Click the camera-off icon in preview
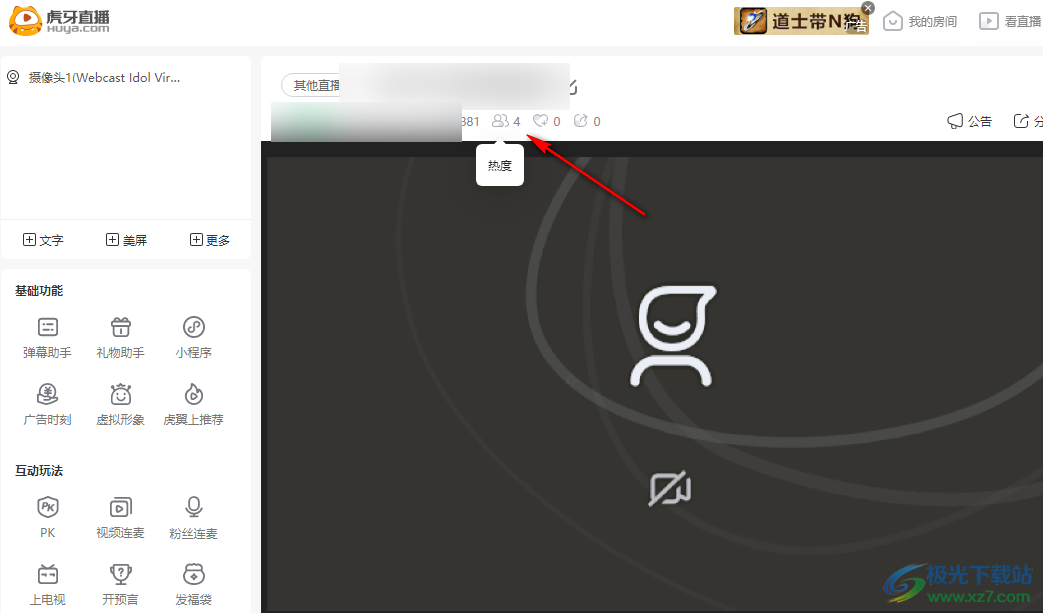 [670, 489]
